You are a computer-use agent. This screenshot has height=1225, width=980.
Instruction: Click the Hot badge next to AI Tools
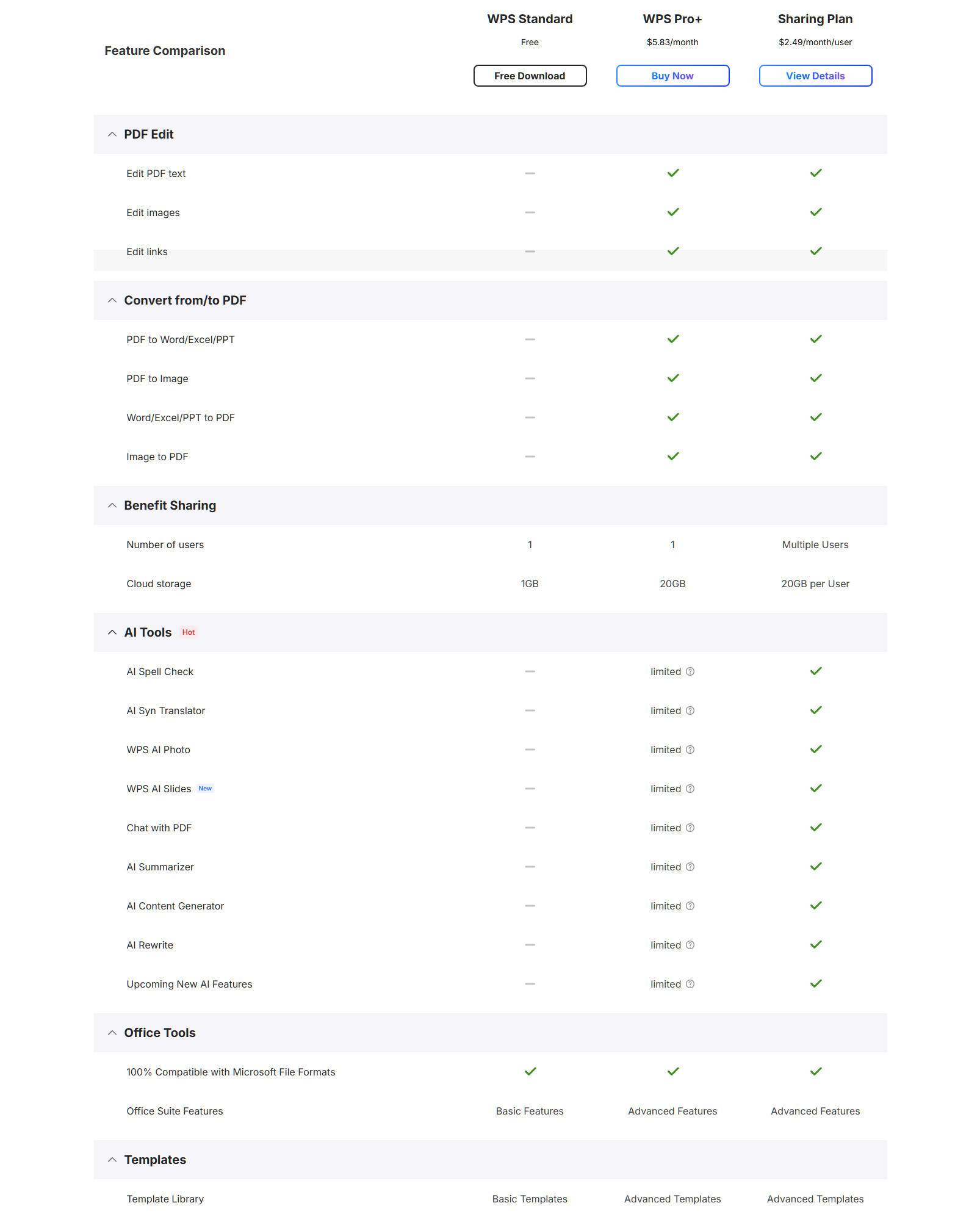click(189, 632)
